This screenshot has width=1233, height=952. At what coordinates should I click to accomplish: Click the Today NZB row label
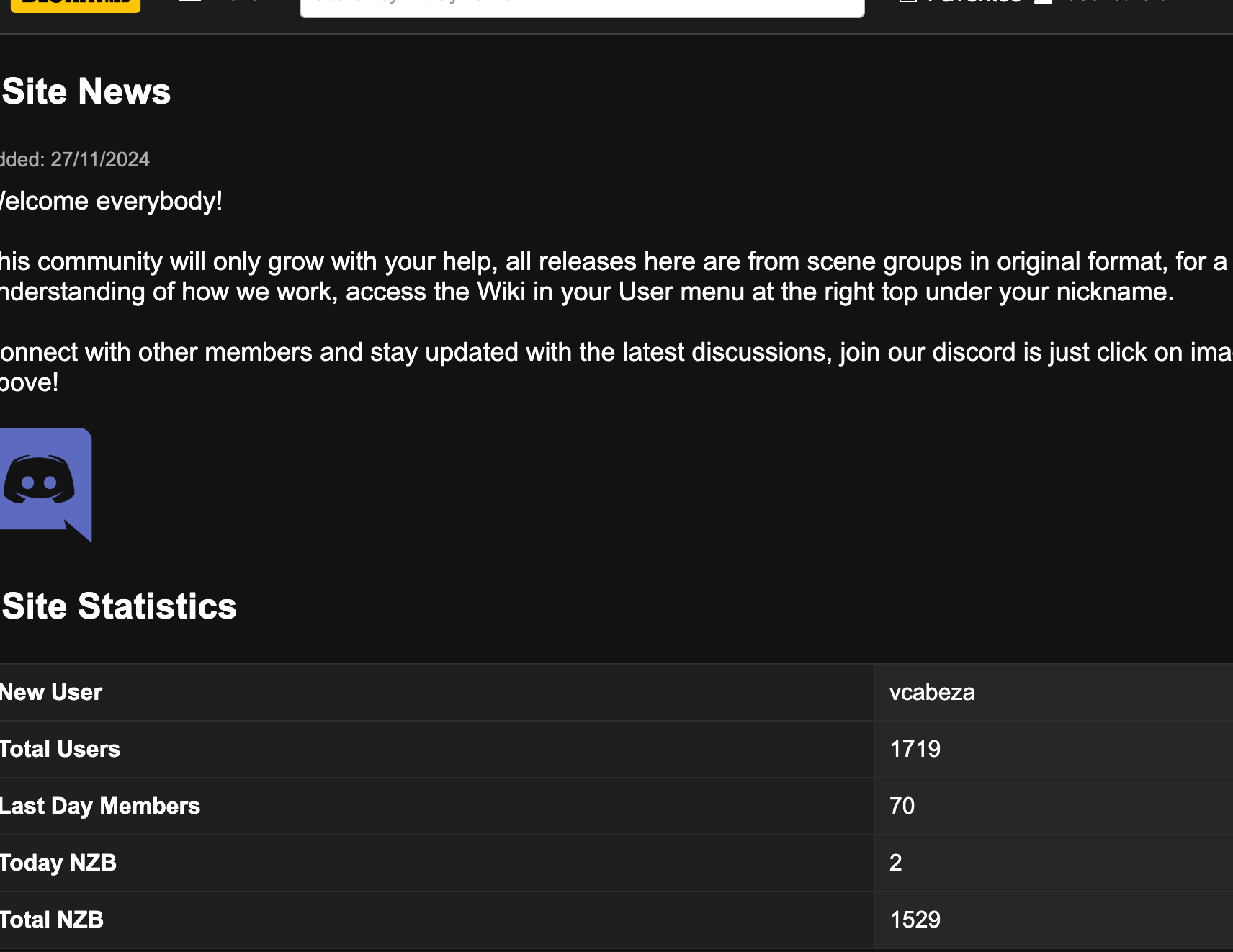(58, 863)
